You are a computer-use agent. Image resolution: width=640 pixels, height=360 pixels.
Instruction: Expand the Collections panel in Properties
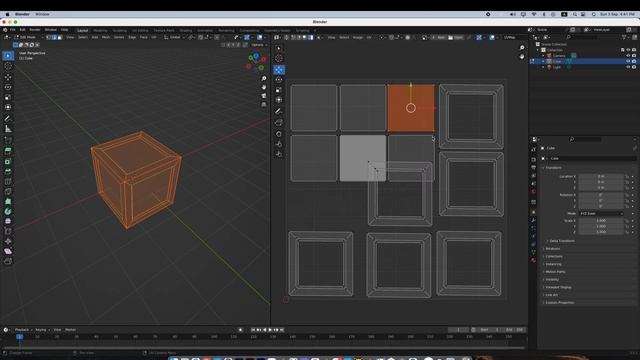pyautogui.click(x=553, y=256)
